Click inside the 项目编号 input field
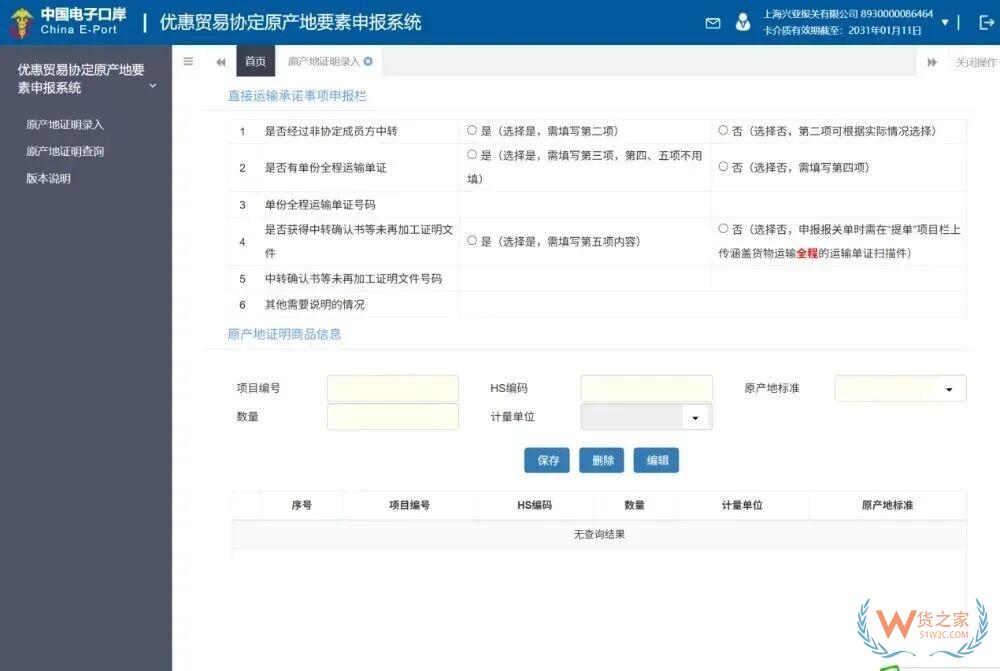This screenshot has width=1000, height=671. click(392, 388)
